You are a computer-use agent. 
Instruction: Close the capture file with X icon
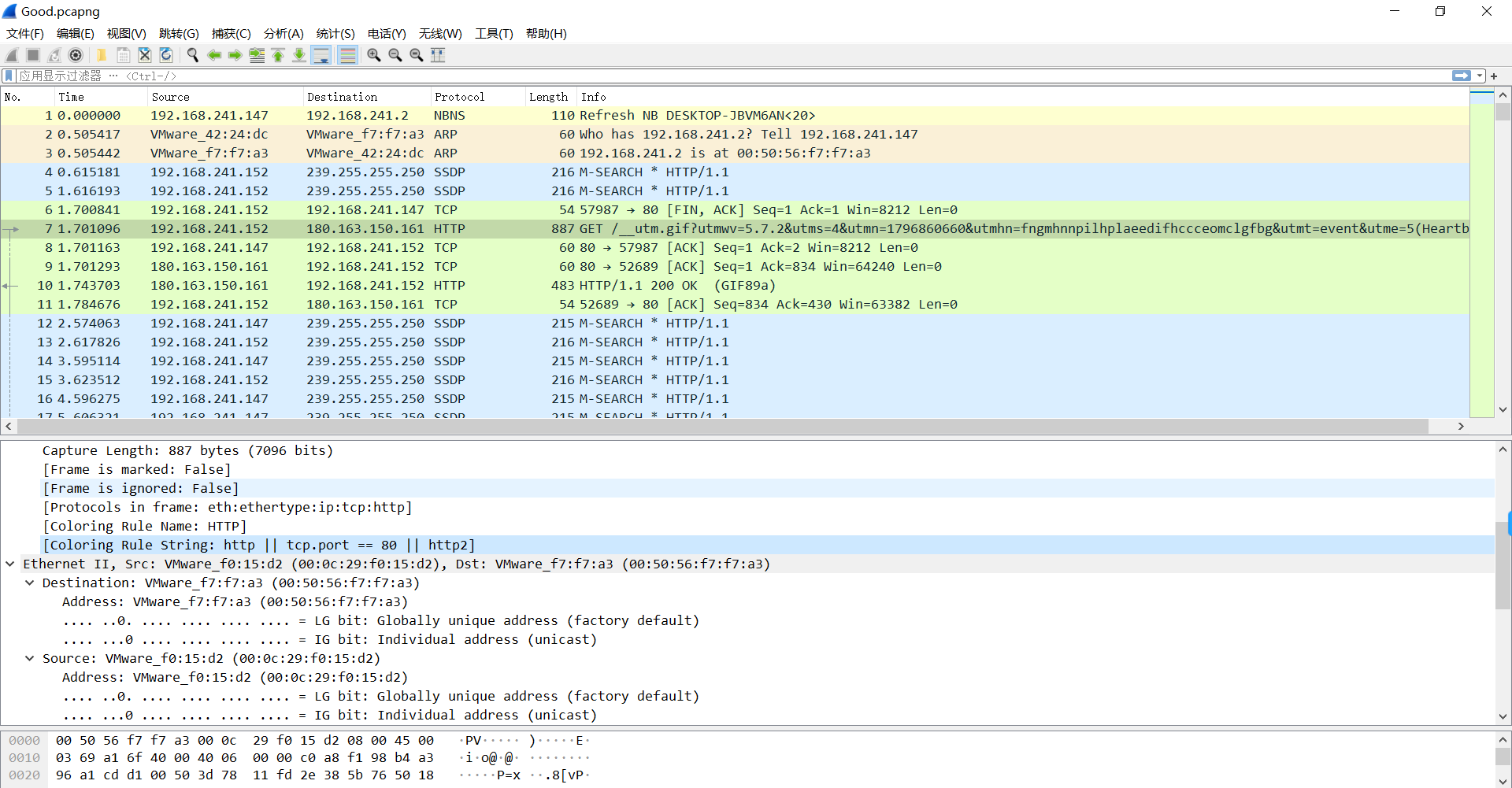click(145, 55)
